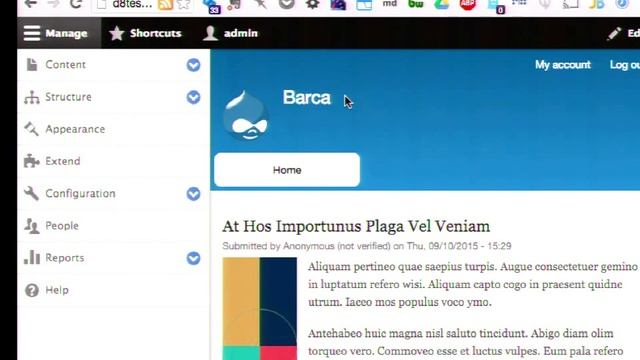Expand the Reports submenu arrow
The image size is (640, 360).
[x=193, y=258]
